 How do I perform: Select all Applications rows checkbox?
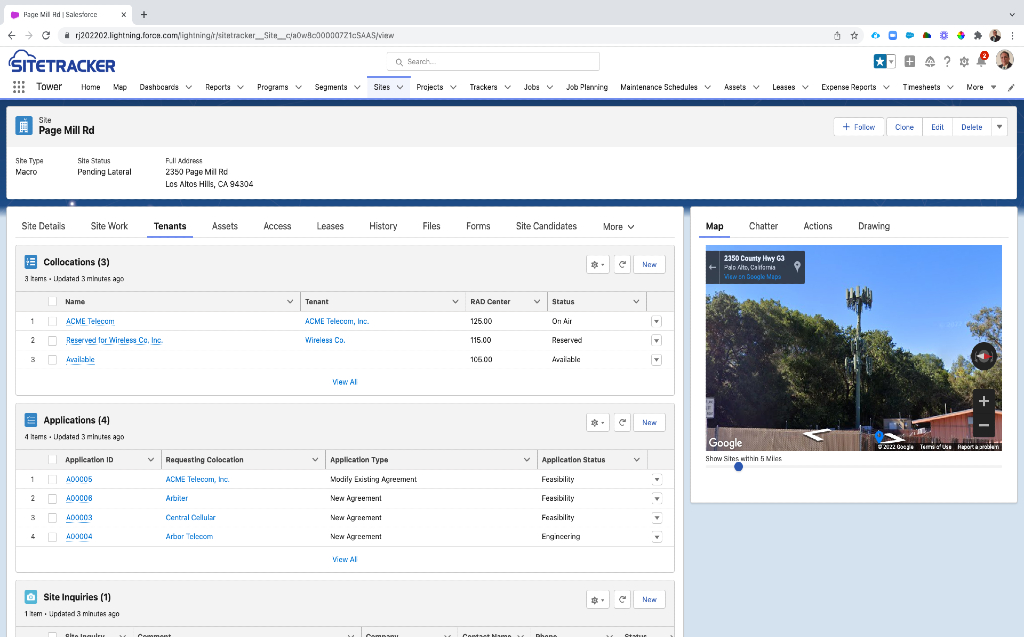[52, 460]
